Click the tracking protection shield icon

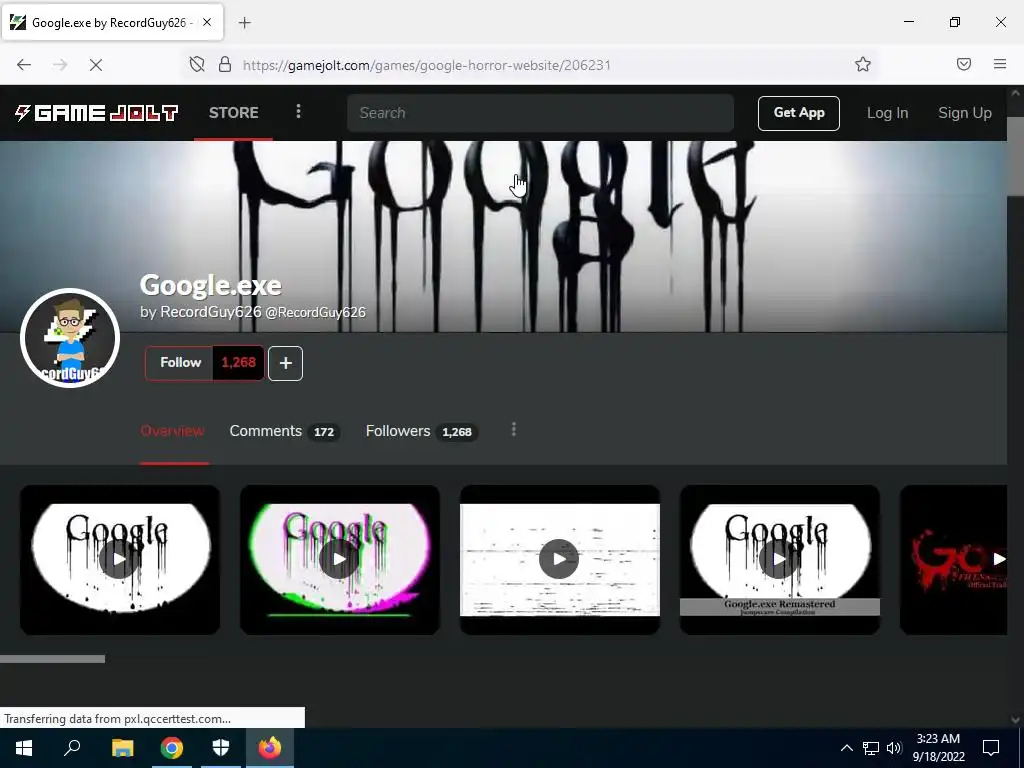click(x=197, y=64)
